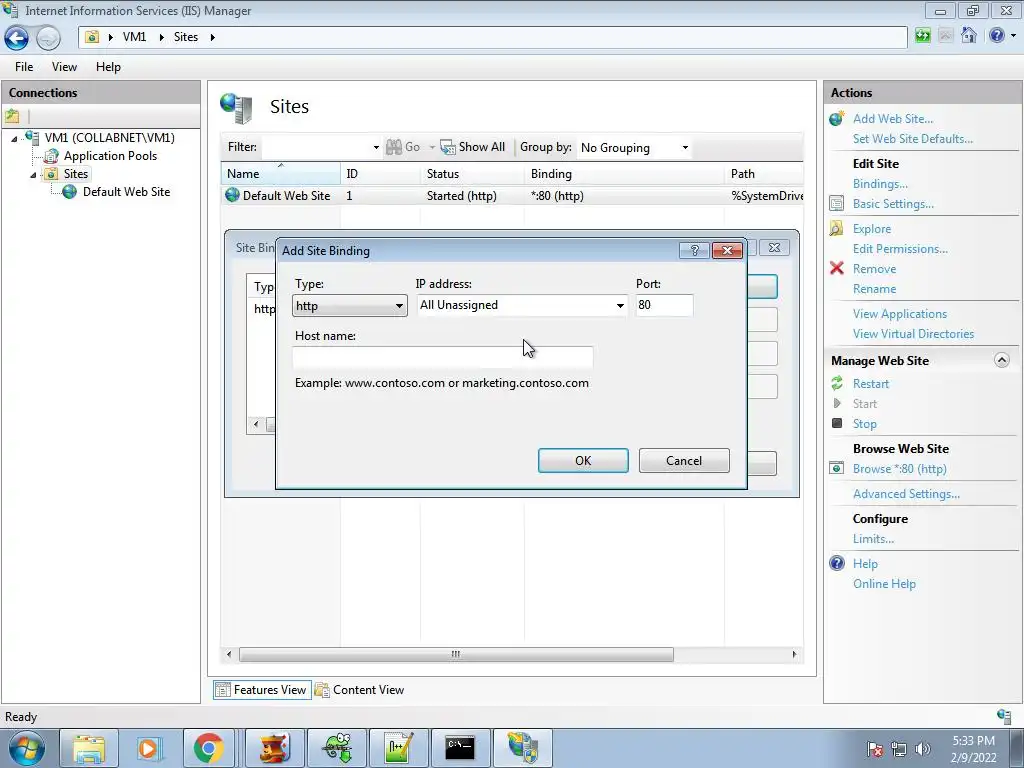1024x768 pixels.
Task: Click the Go binoculars button
Action: click(x=403, y=148)
